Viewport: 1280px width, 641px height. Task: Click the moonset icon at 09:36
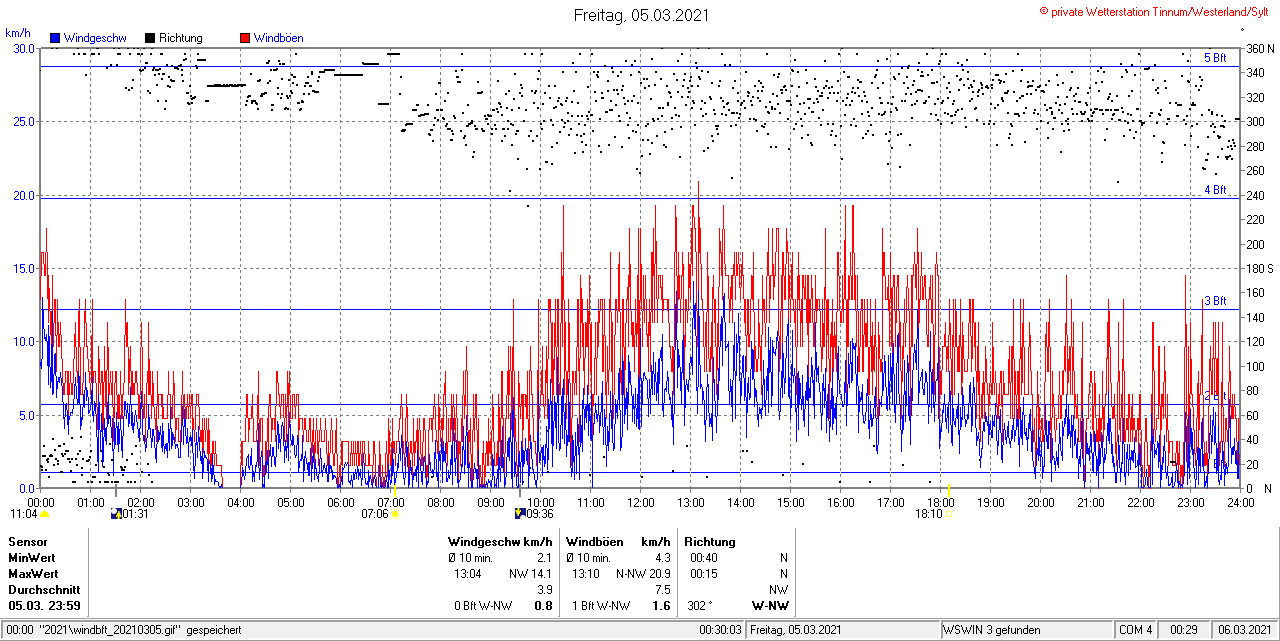coord(519,514)
